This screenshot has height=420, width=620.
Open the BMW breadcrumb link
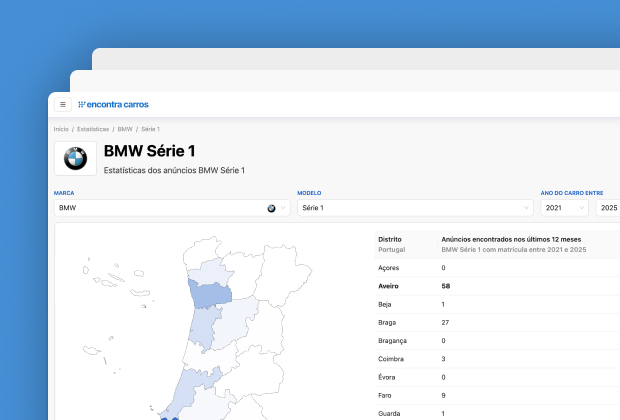coord(125,129)
